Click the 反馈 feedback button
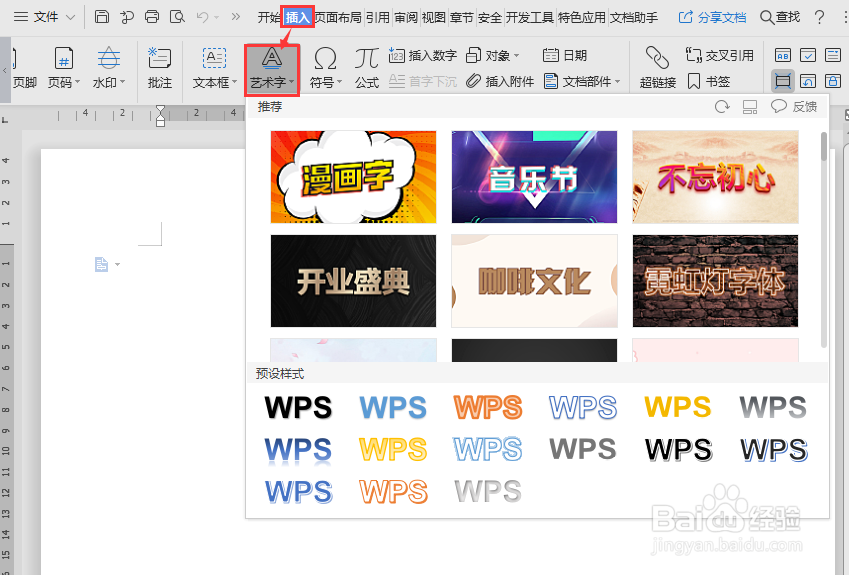The width and height of the screenshot is (849, 575). 794,107
